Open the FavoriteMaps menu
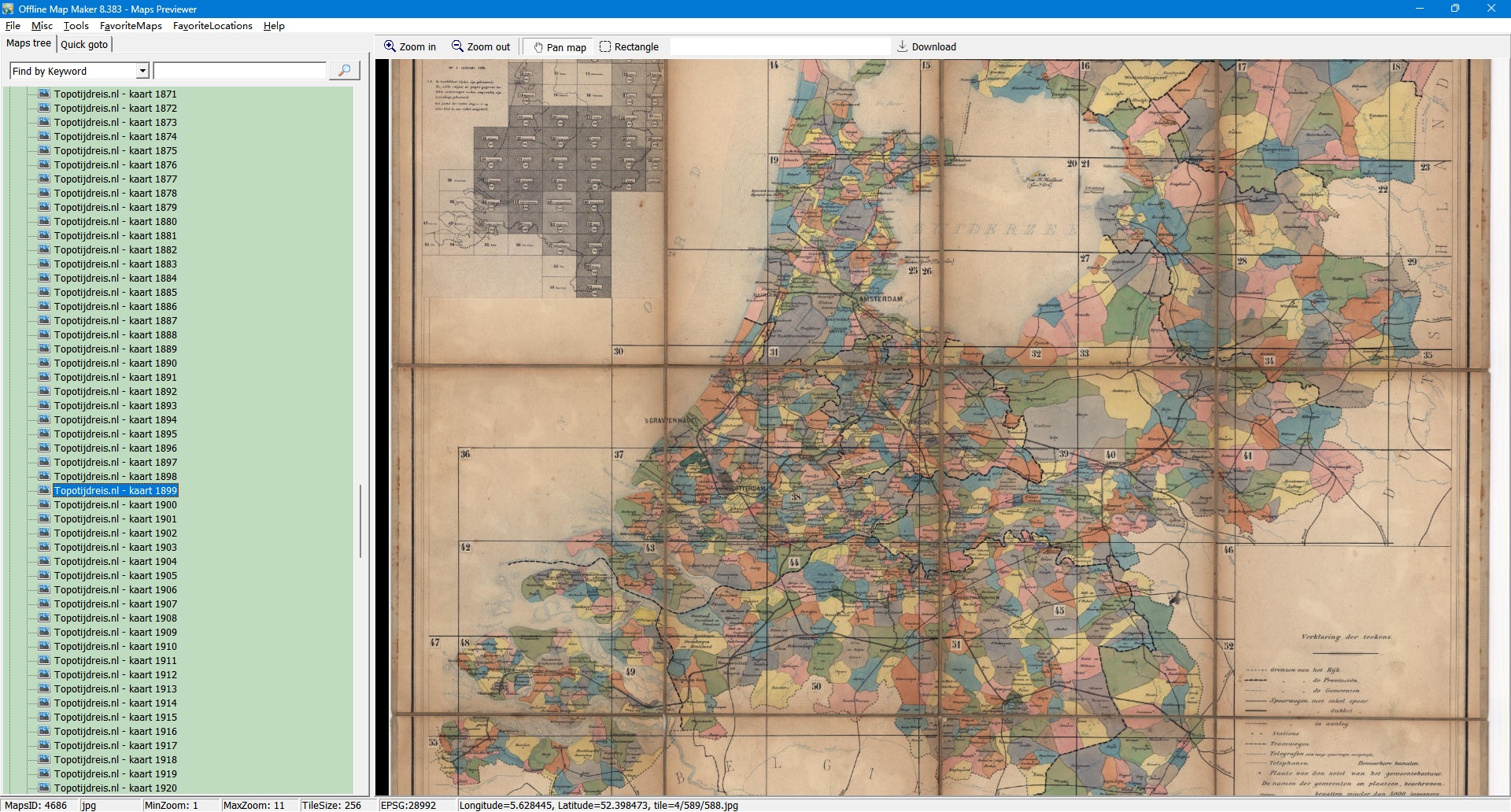 tap(131, 26)
